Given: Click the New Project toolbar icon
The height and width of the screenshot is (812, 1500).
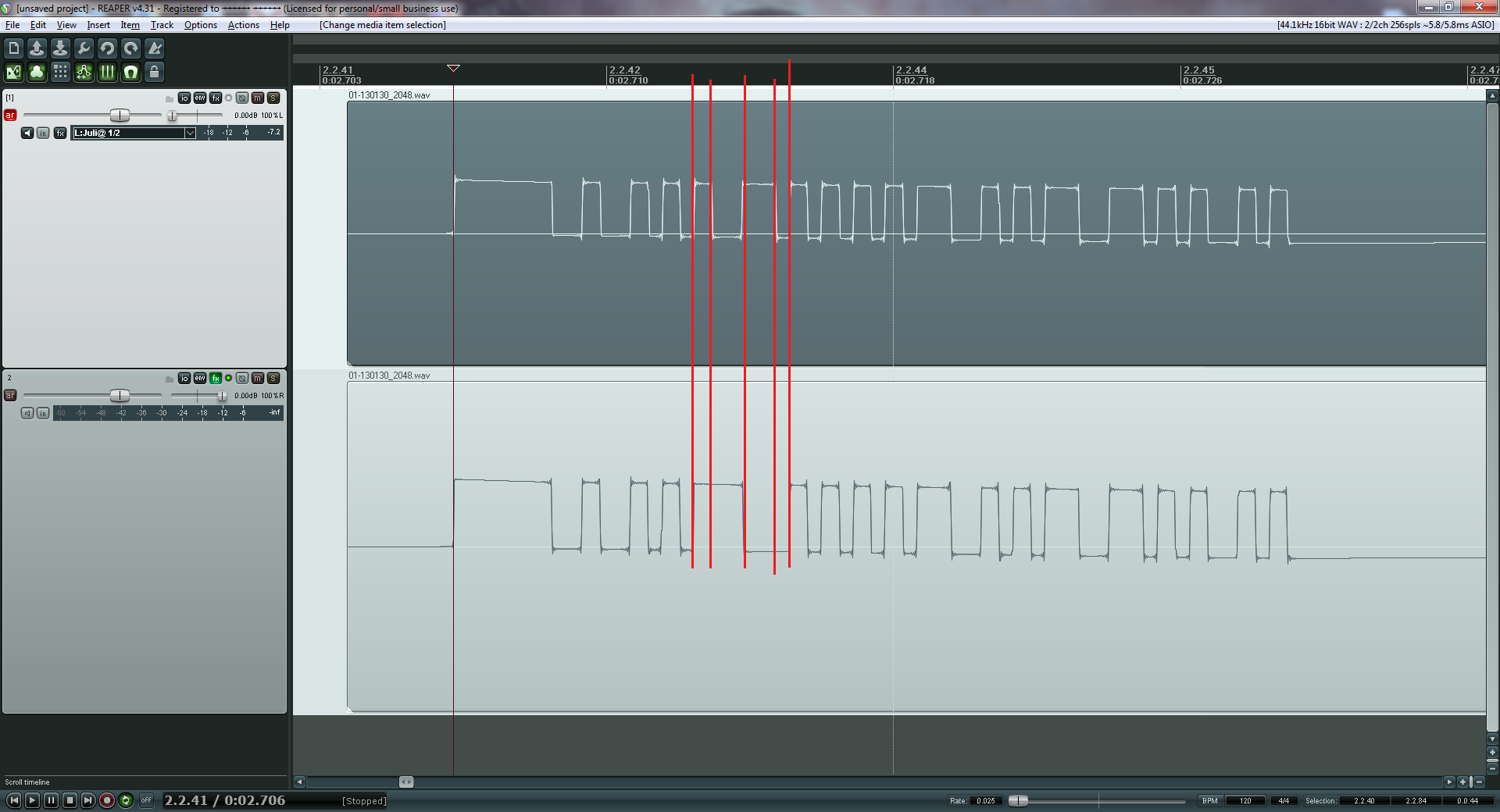Looking at the screenshot, I should 13,48.
